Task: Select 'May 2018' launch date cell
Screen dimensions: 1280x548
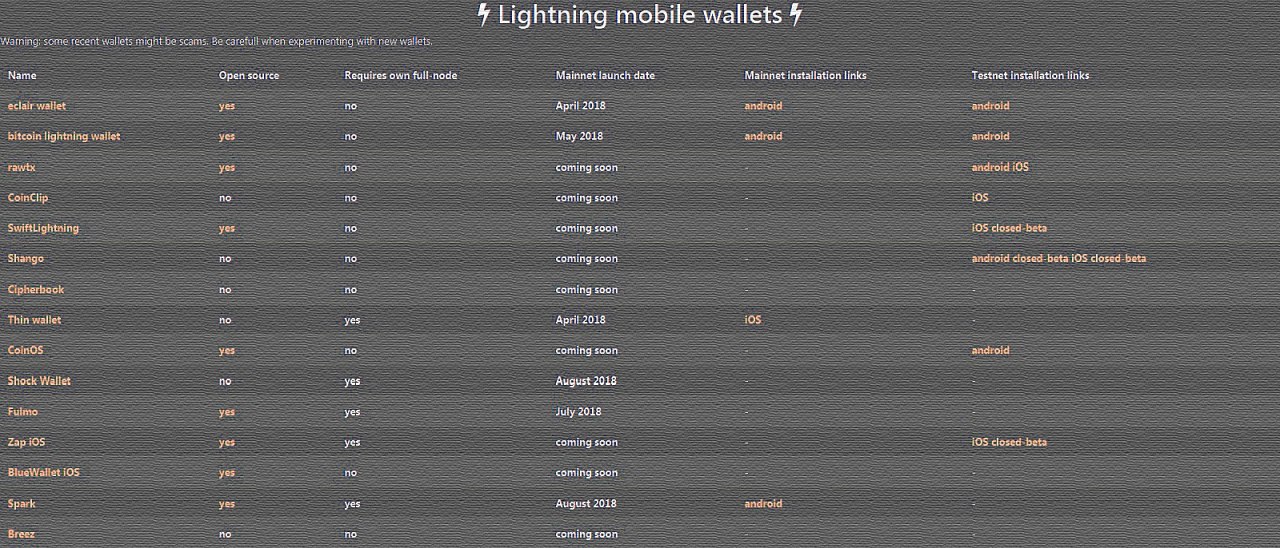Action: click(x=579, y=136)
